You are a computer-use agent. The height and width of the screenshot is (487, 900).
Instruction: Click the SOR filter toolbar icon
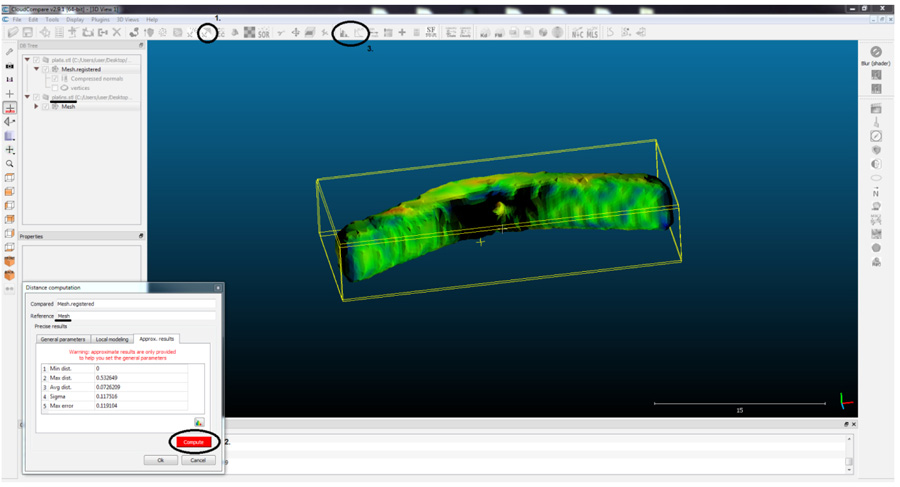tap(263, 33)
